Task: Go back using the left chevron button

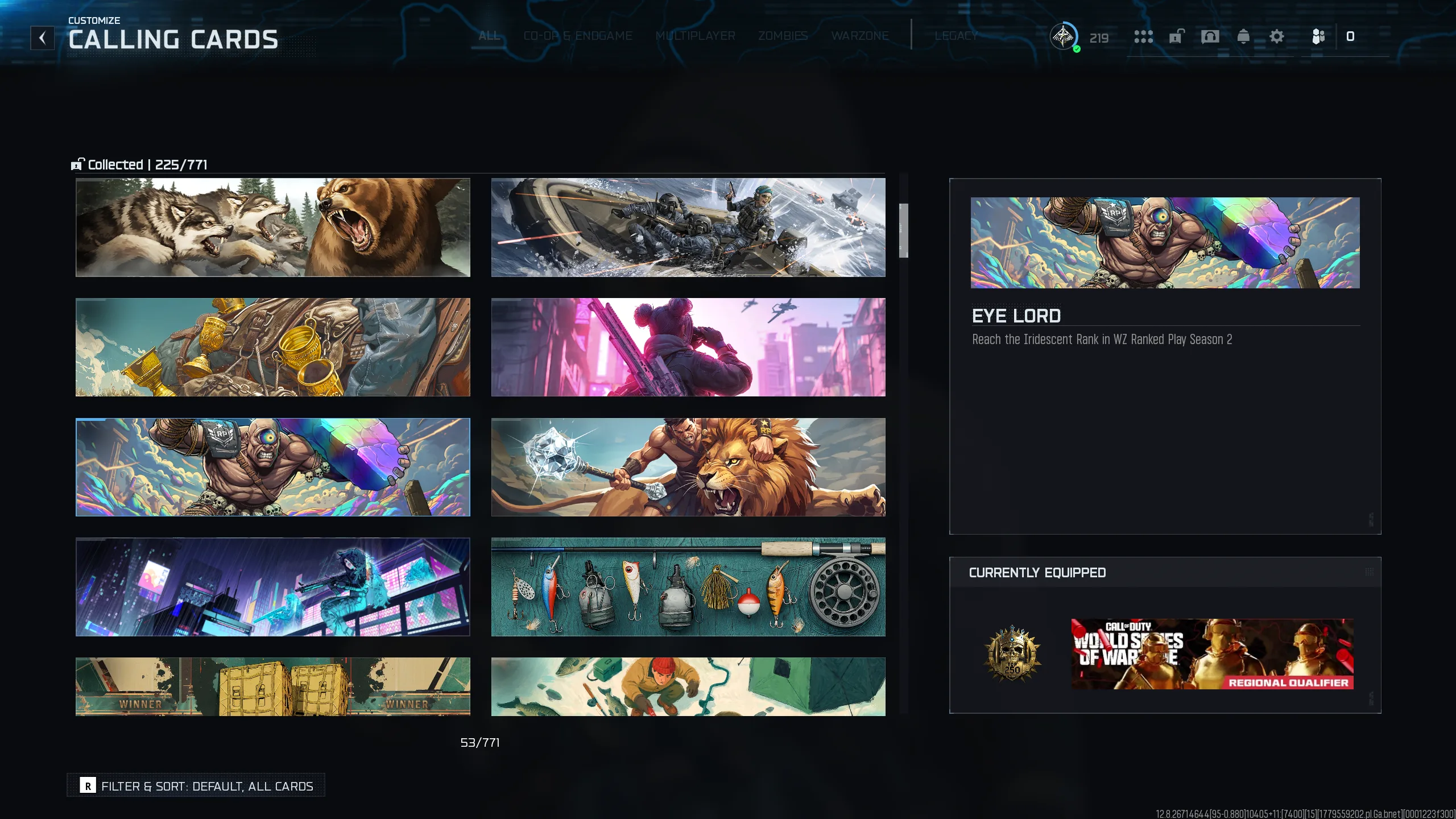Action: tap(42, 38)
